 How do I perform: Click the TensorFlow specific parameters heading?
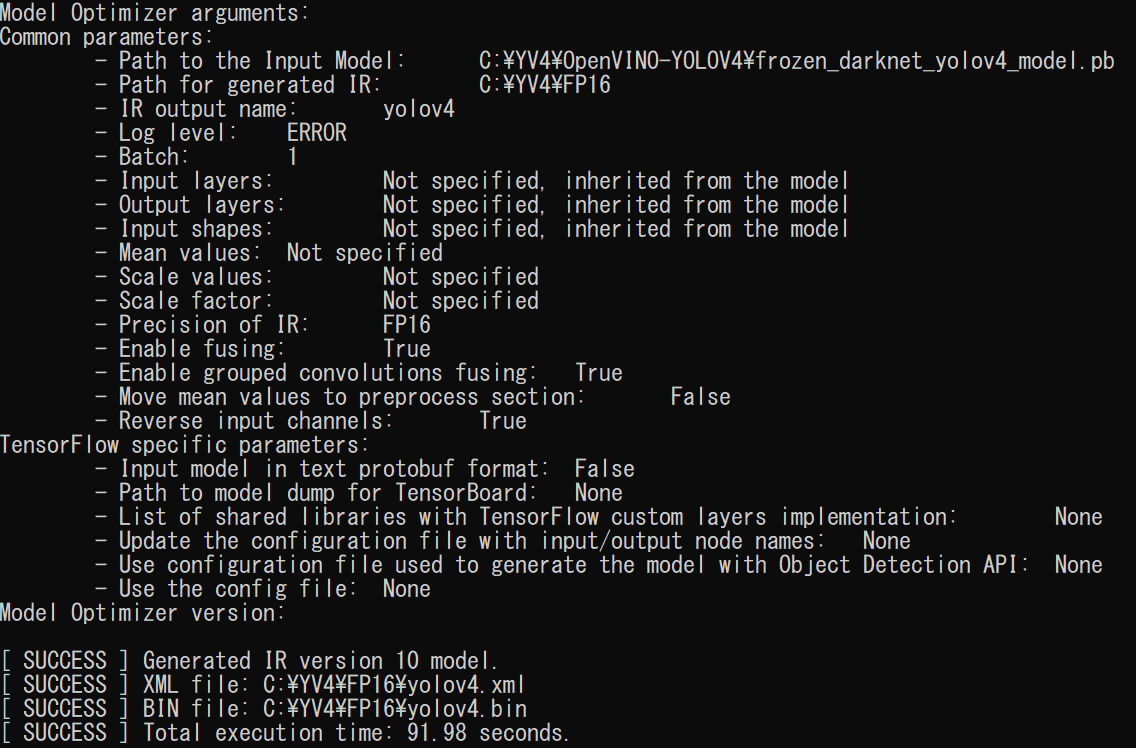184,445
